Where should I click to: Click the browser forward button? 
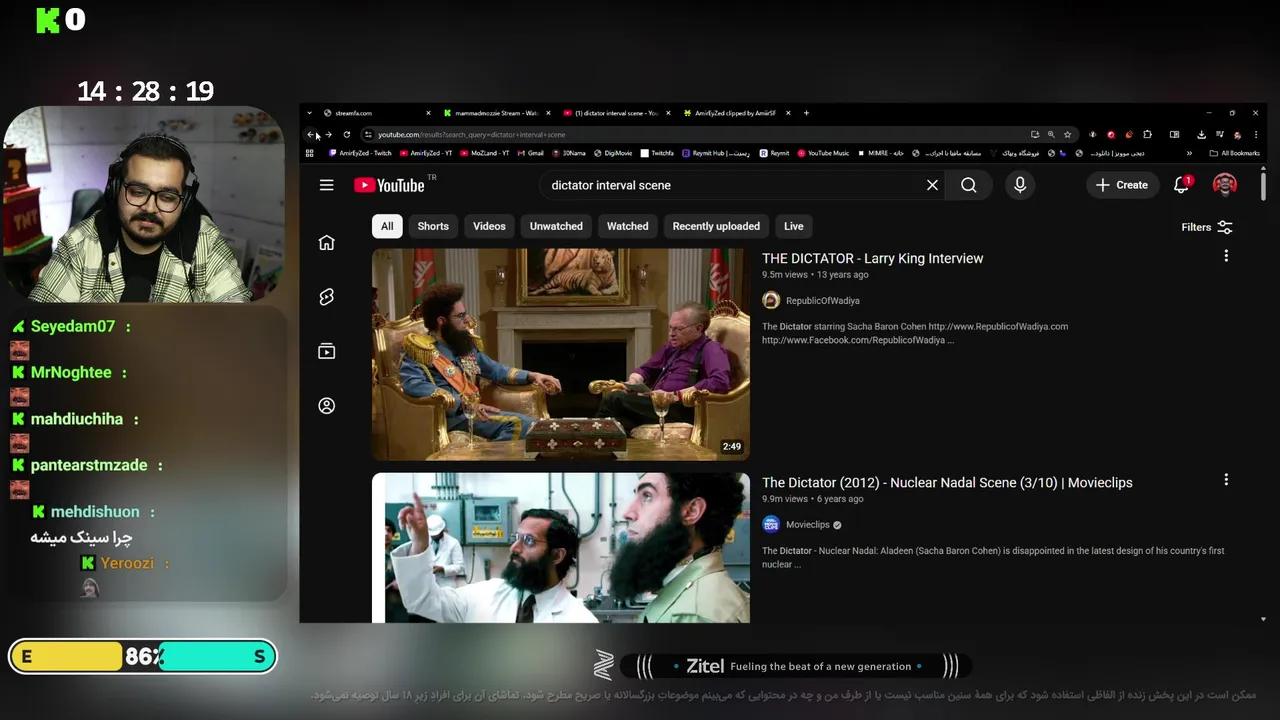point(329,134)
